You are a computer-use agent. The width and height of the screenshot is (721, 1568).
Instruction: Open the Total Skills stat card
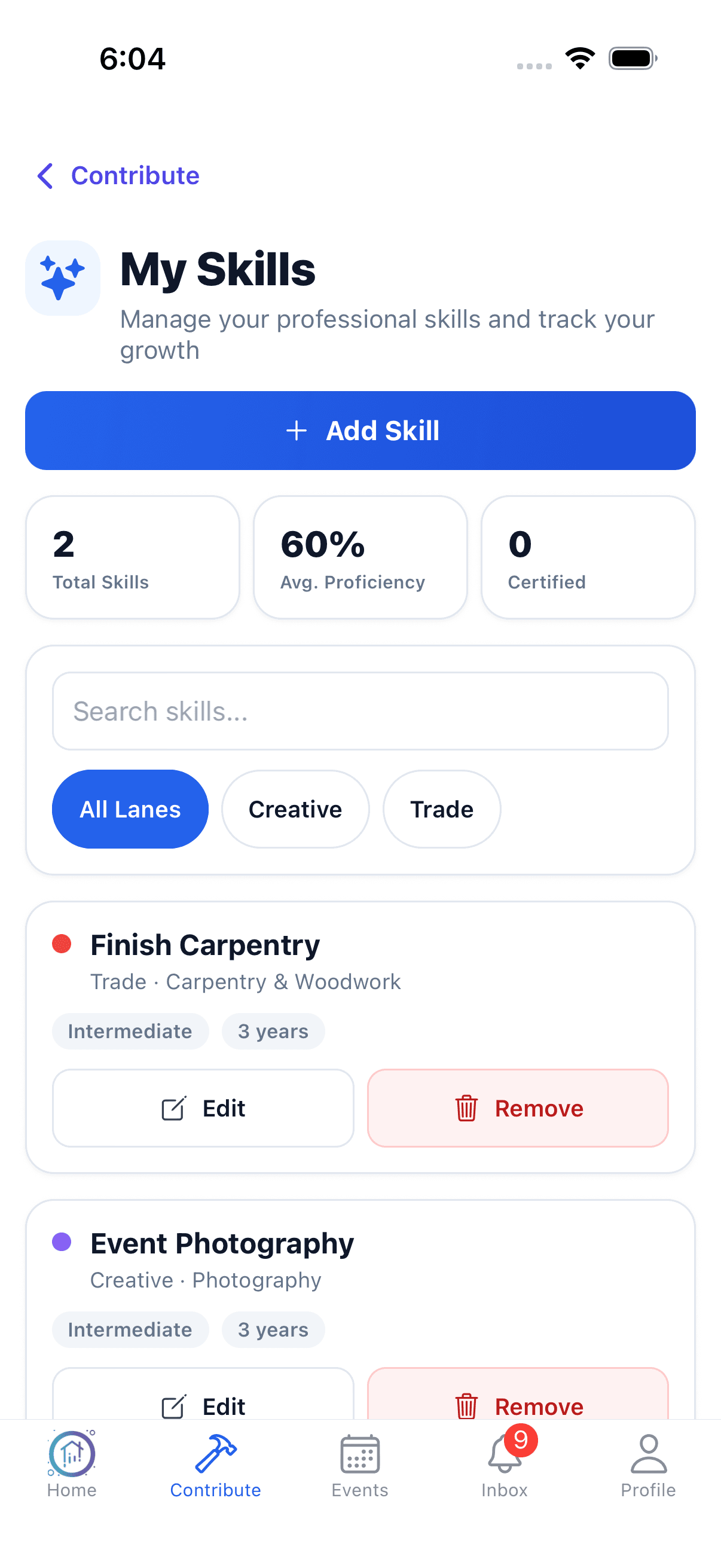[x=133, y=557]
